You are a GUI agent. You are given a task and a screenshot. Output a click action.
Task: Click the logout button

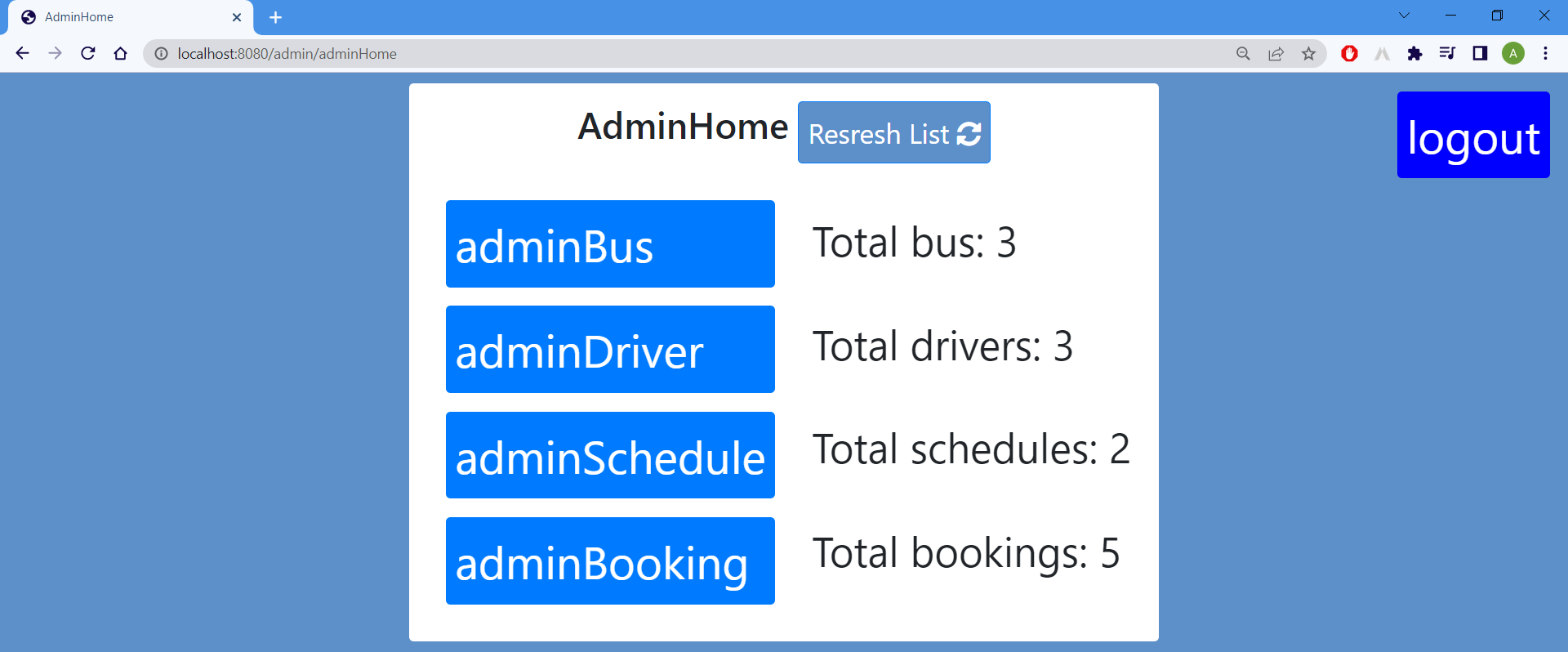point(1472,135)
